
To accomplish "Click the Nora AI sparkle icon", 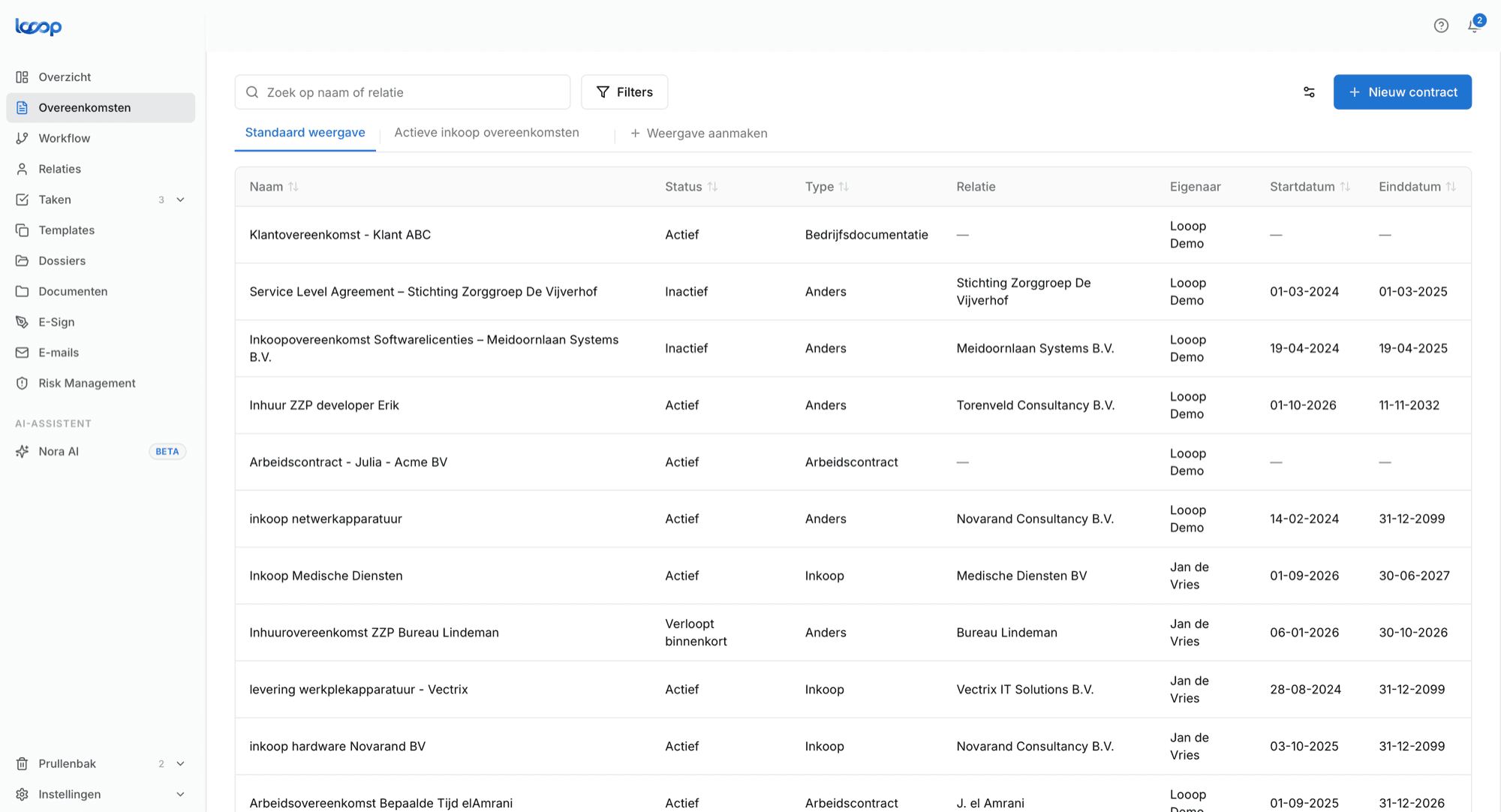I will pos(23,452).
